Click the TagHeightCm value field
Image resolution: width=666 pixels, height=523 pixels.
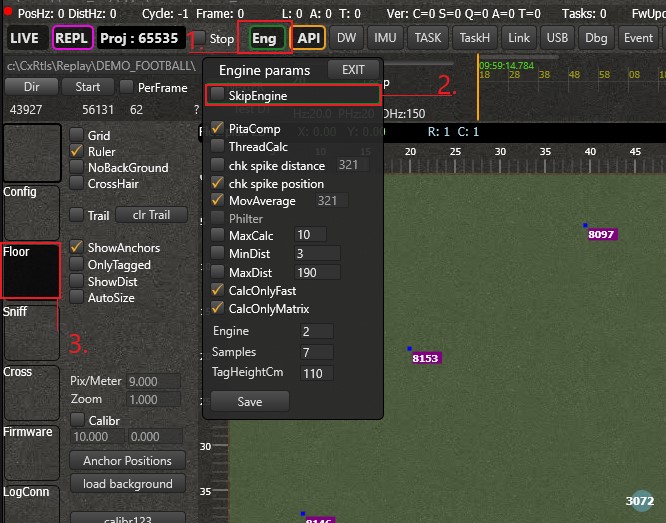[317, 373]
